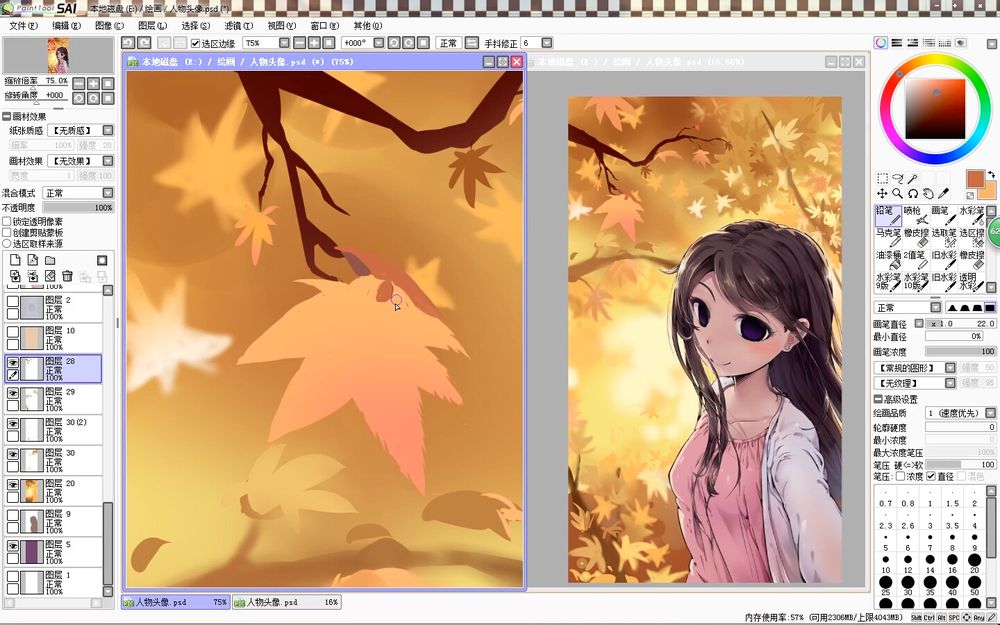Select the 喷枪 airbrush tool
This screenshot has width=1000, height=625.
tap(915, 216)
